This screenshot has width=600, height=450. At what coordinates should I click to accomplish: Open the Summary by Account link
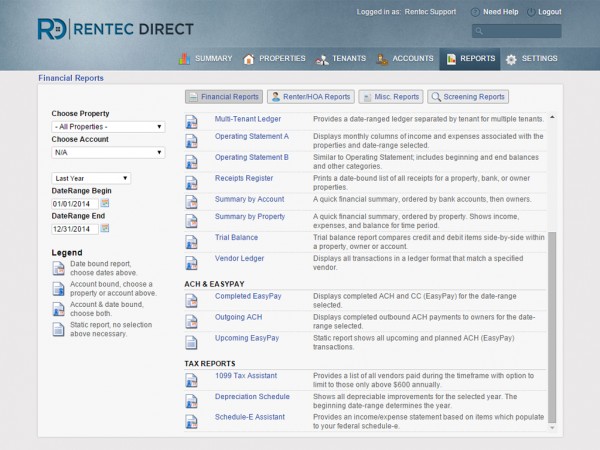coord(249,199)
